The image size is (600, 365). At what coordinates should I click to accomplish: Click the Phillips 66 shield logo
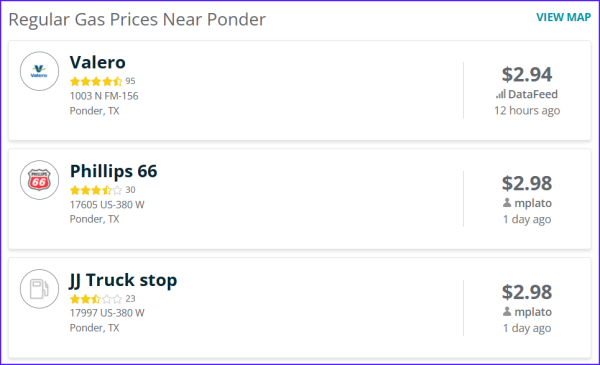[39, 180]
